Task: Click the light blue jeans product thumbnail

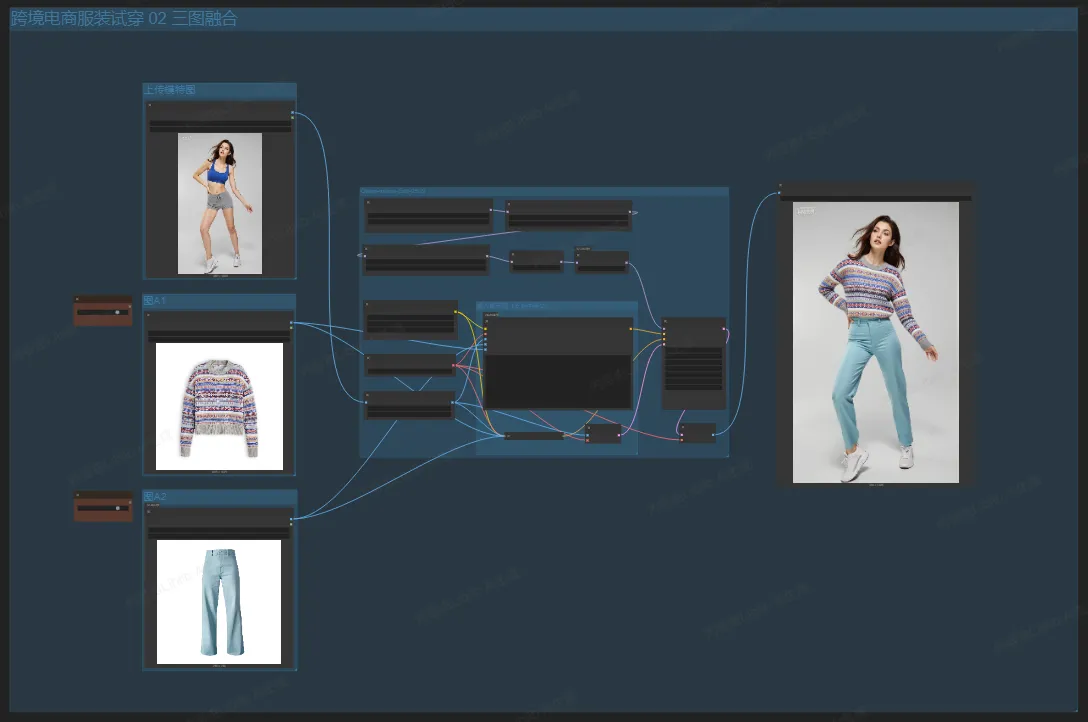Action: (x=219, y=601)
